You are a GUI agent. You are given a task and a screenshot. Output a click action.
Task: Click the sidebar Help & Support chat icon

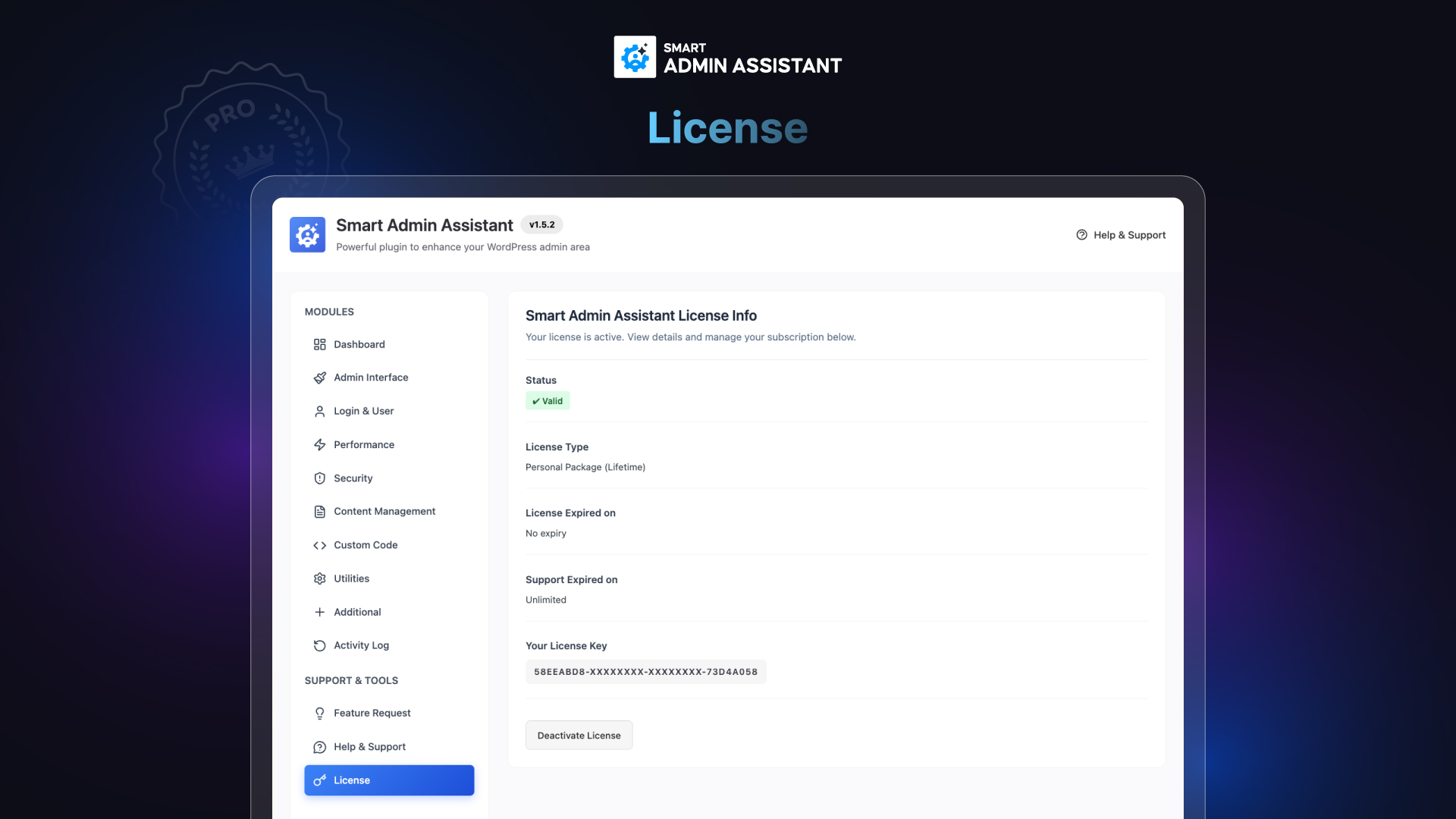[319, 747]
